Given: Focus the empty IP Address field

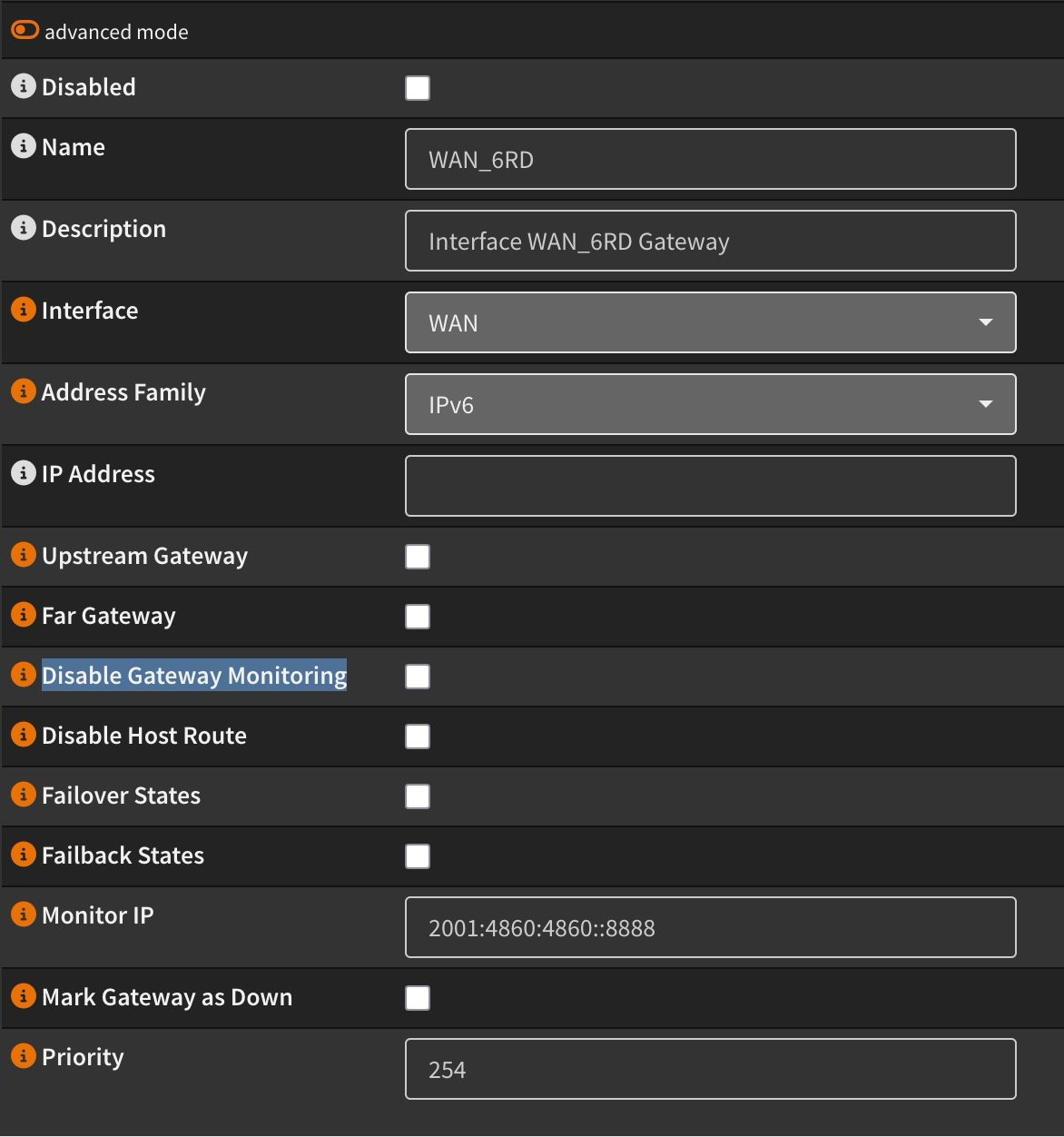Looking at the screenshot, I should click(710, 486).
